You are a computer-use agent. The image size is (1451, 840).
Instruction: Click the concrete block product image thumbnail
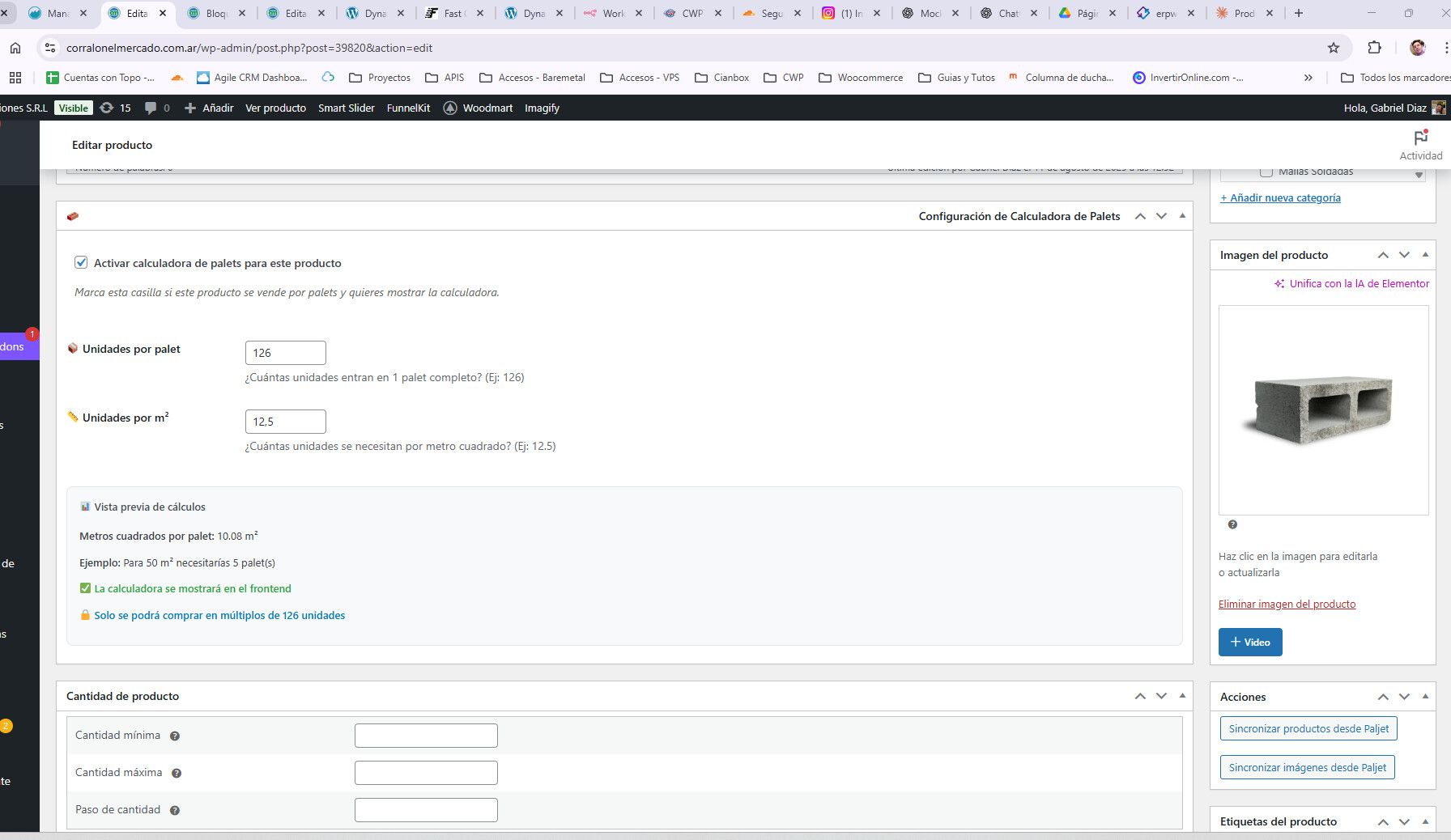point(1323,409)
